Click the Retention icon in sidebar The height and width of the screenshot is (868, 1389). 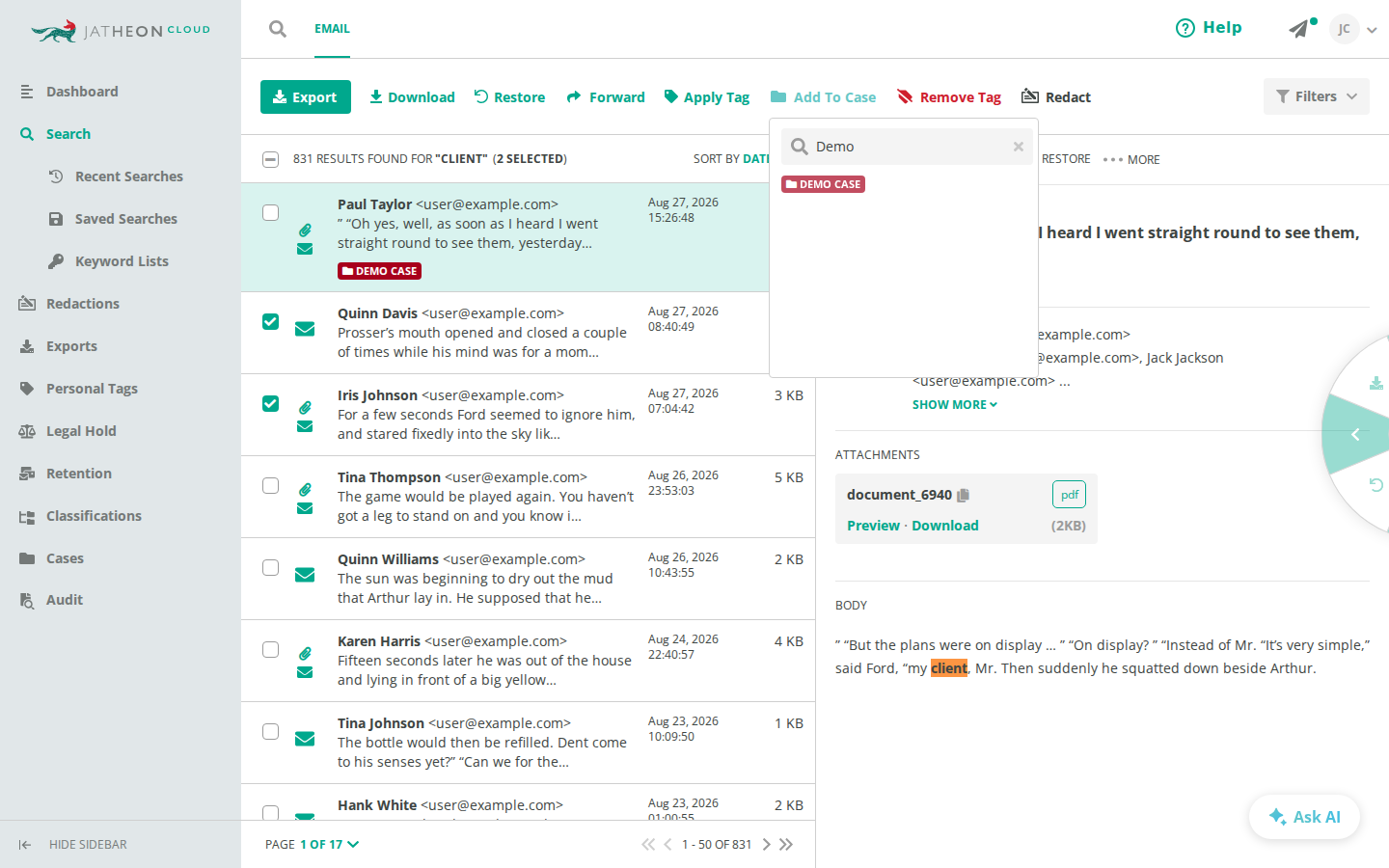pos(27,474)
